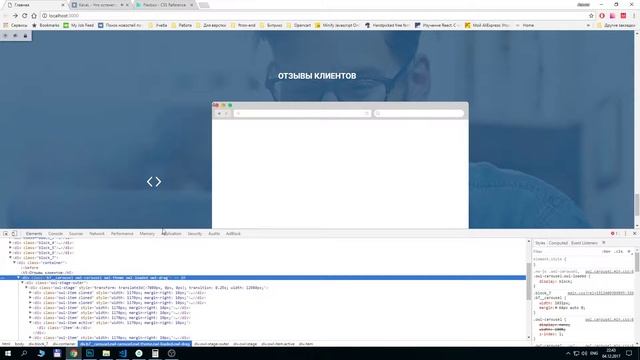Image resolution: width=640 pixels, height=360 pixels.
Task: Add a new style rule plus button
Action: coord(629,251)
